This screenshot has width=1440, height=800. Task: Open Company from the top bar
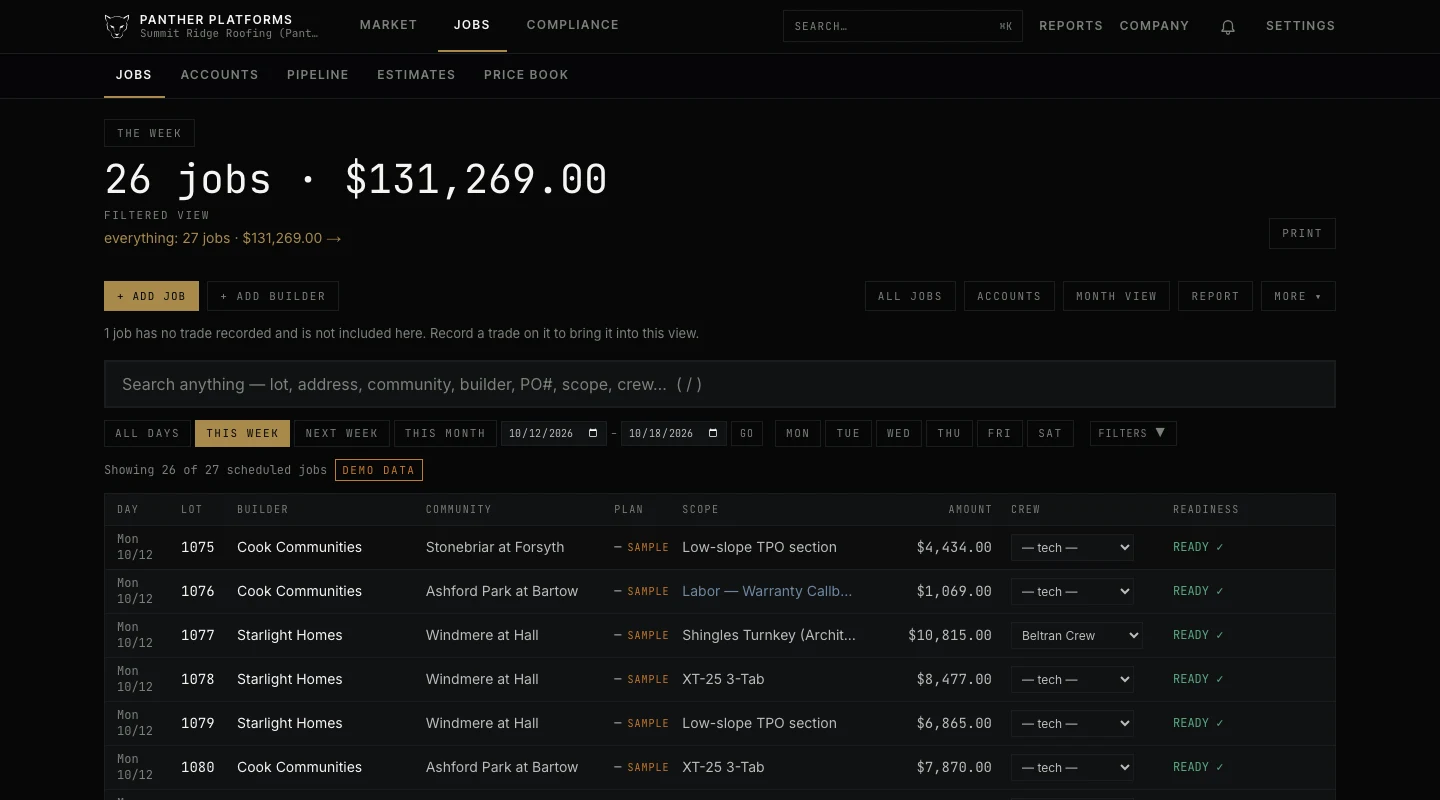1154,26
